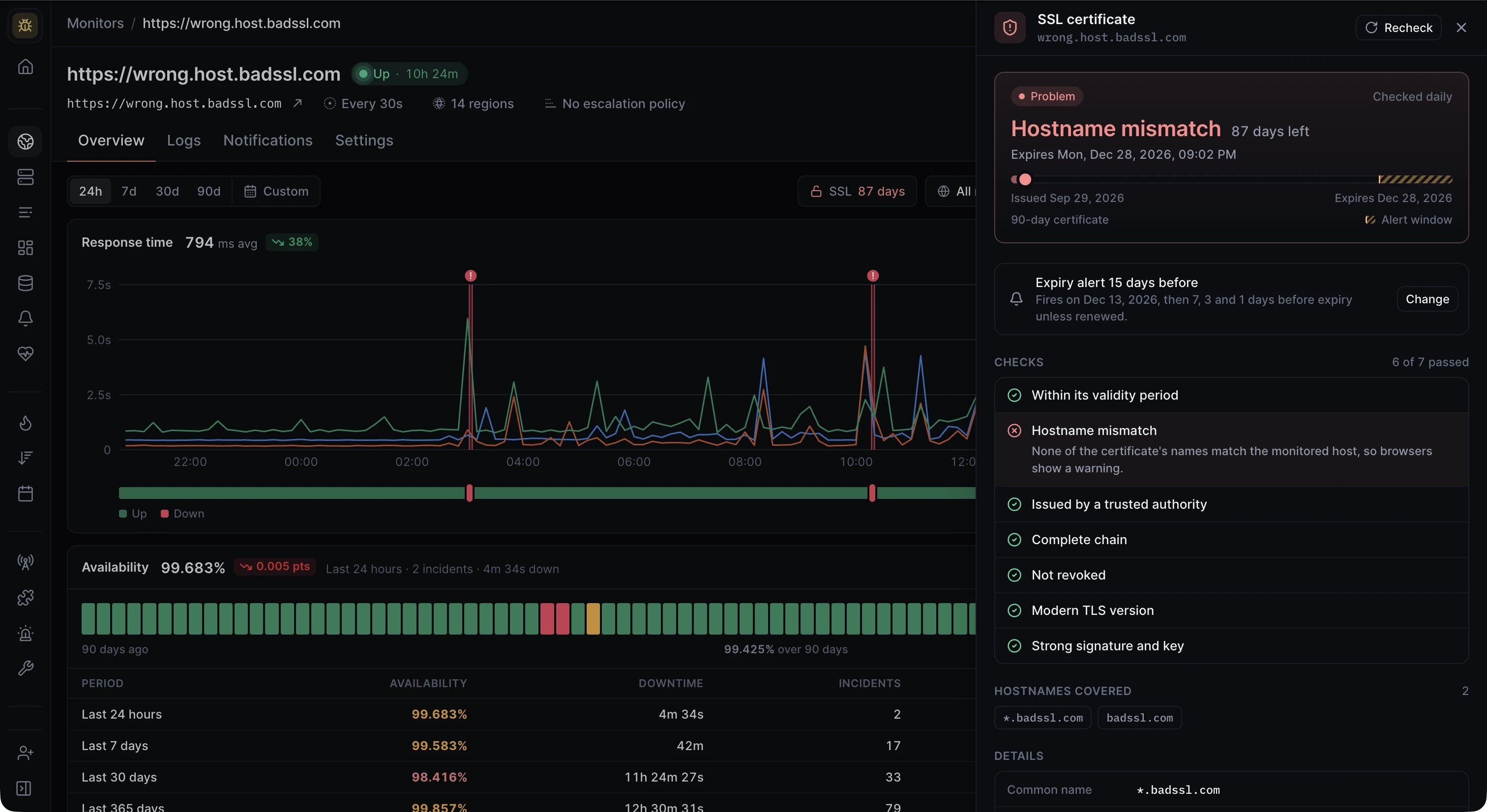Screen dimensions: 1487x812
Task: Select the 7d time range
Action: point(129,191)
